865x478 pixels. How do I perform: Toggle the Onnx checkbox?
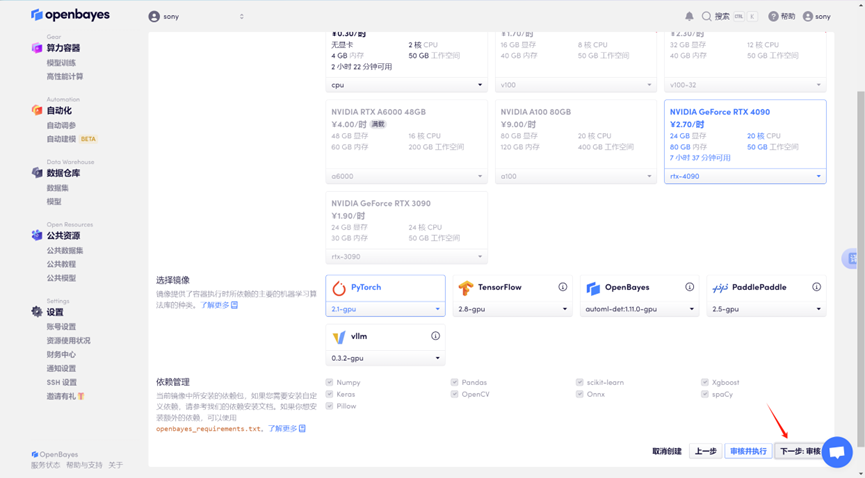pyautogui.click(x=580, y=394)
